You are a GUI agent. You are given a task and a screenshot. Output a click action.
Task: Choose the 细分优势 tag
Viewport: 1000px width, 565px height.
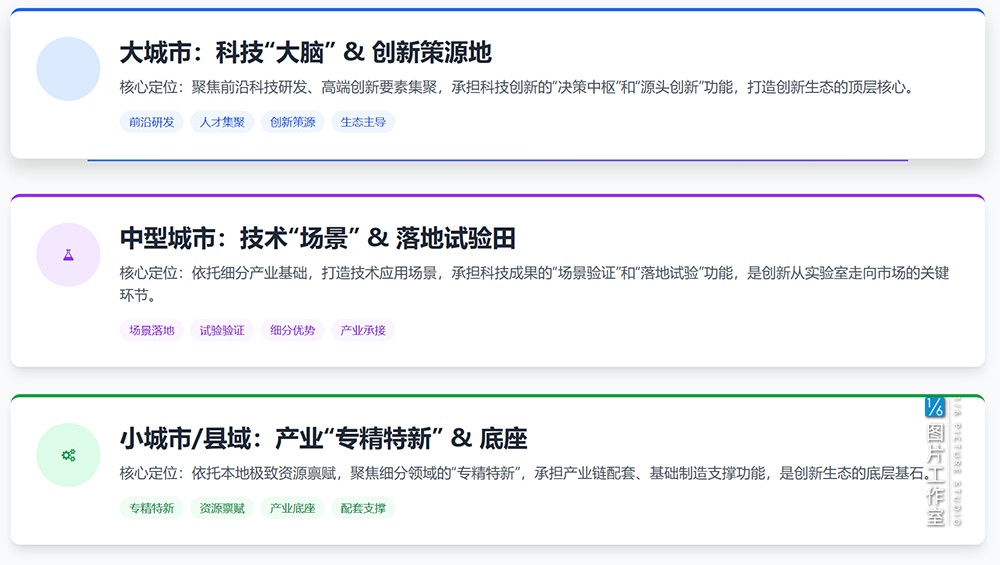click(x=292, y=330)
